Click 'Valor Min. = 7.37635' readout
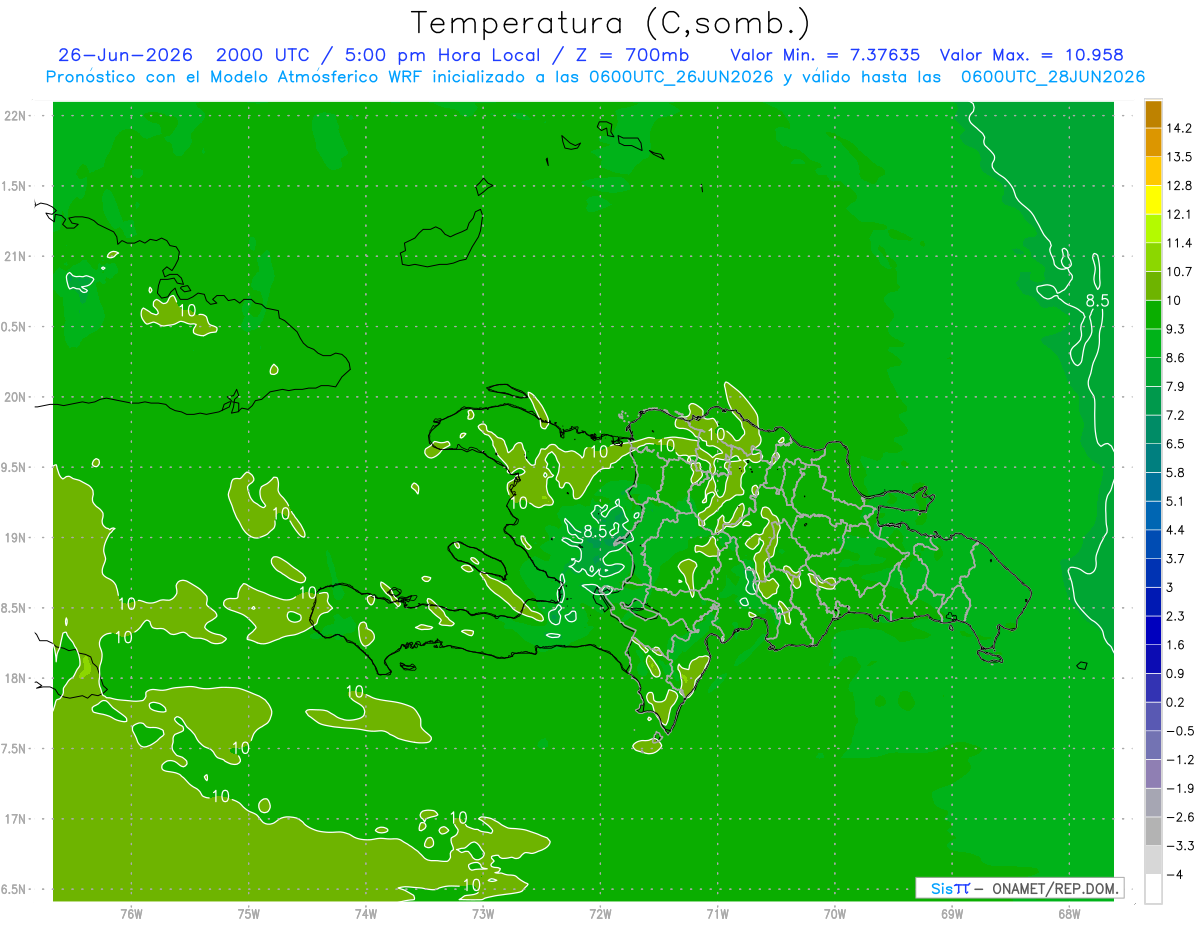The image size is (1200, 927). [x=826, y=55]
